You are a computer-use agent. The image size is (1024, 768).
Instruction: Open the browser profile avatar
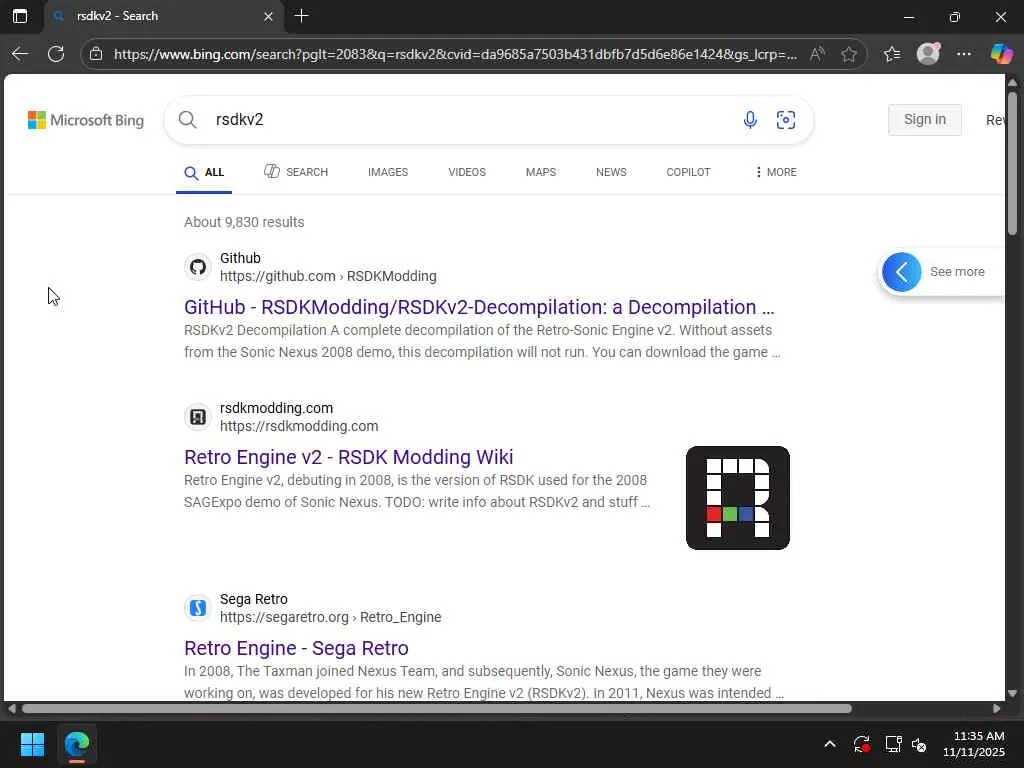pyautogui.click(x=928, y=54)
